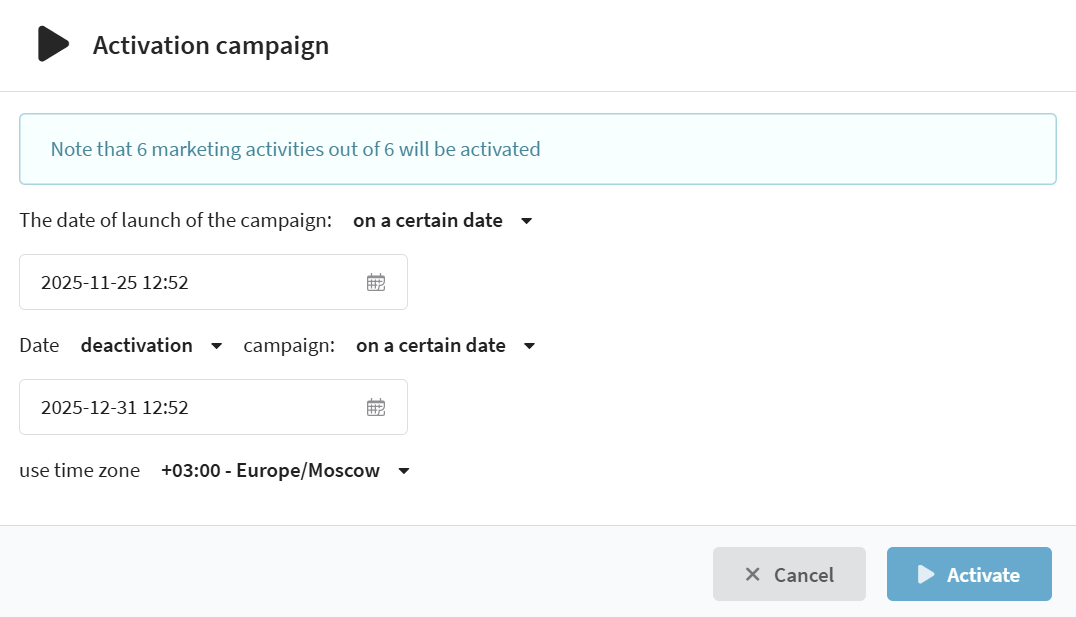Image resolution: width=1076 pixels, height=617 pixels.
Task: Expand the Europe/Moscow time zone arrow
Action: (404, 471)
